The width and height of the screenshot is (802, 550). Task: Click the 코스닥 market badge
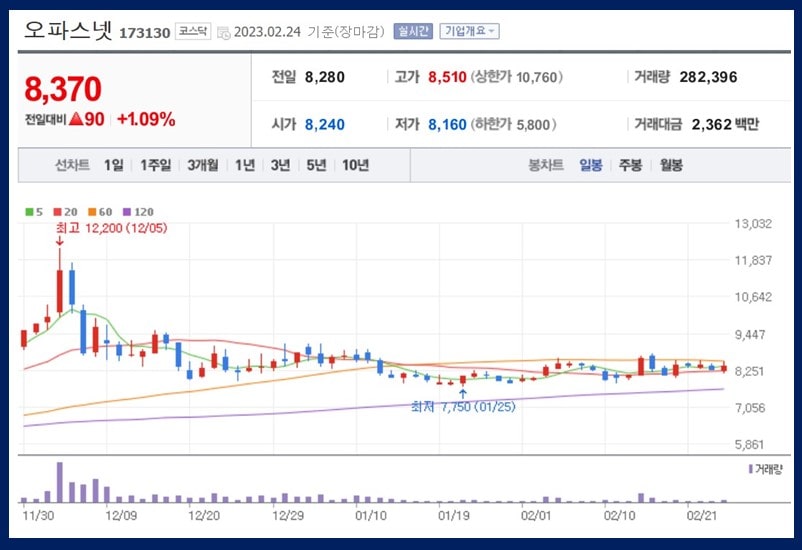(193, 31)
